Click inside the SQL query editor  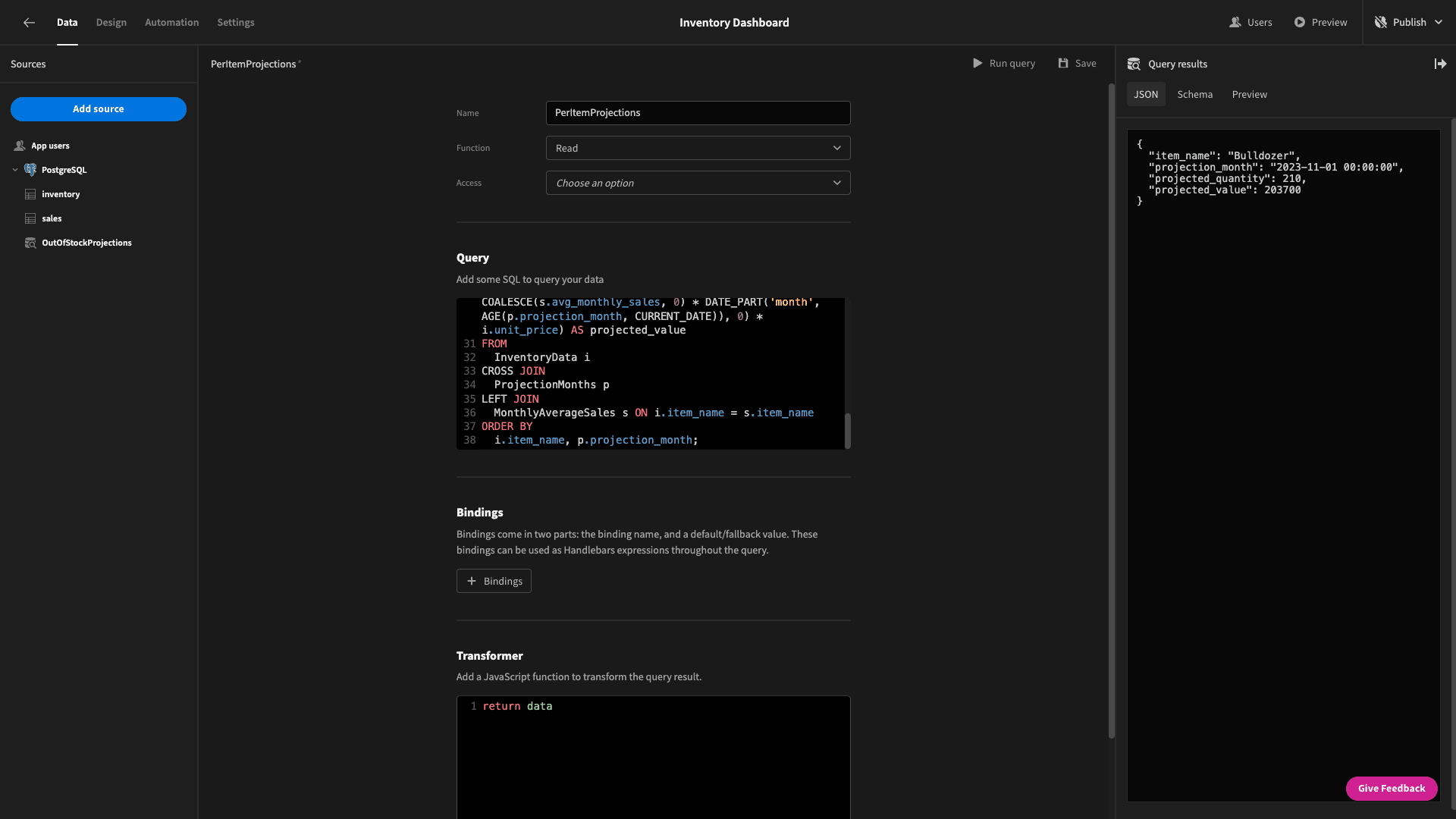[x=652, y=373]
